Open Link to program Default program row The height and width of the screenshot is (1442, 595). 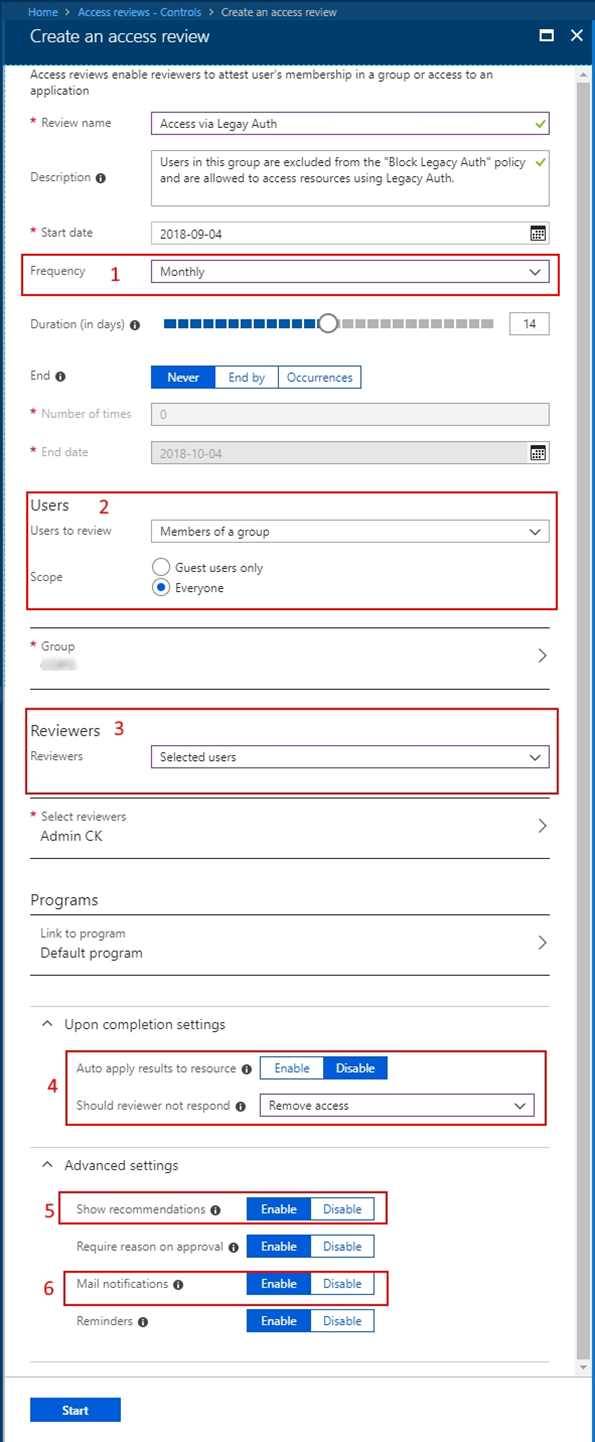click(290, 943)
